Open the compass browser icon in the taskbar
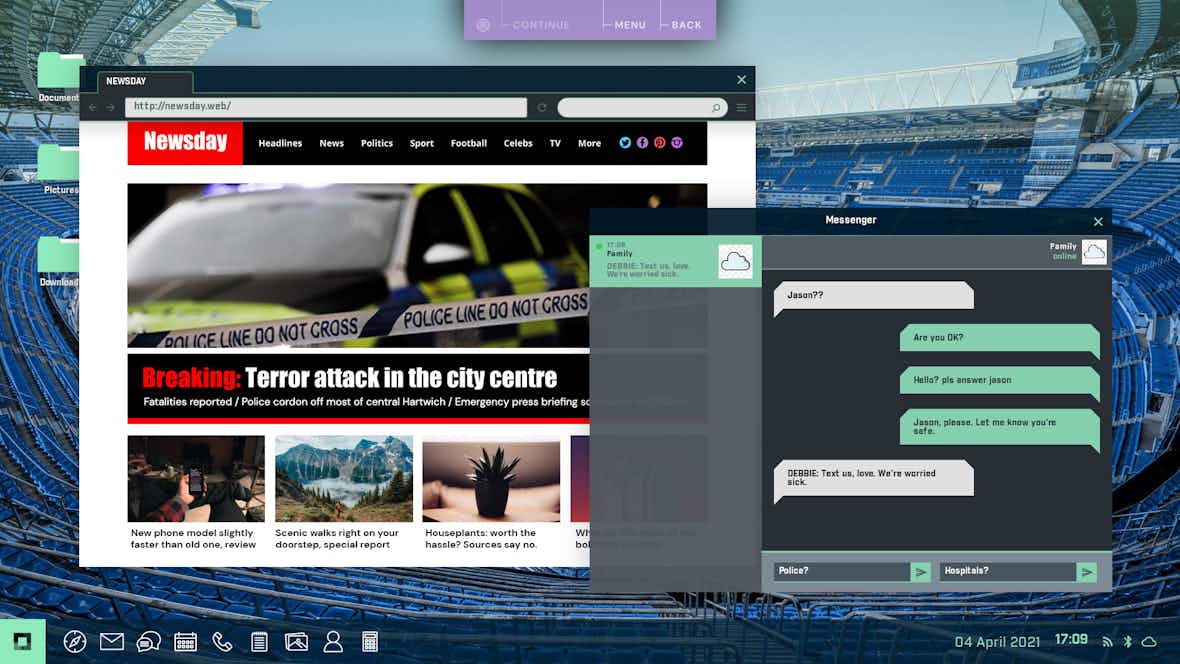Viewport: 1180px width, 664px height. 75,641
